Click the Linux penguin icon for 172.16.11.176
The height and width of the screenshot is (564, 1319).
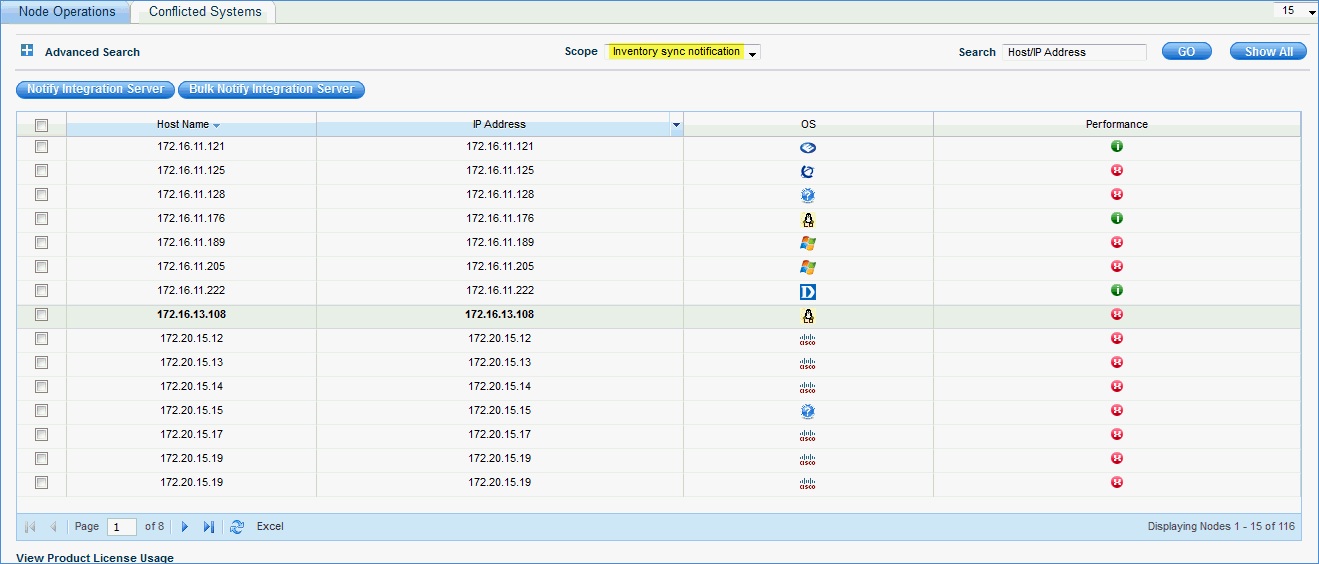(808, 219)
